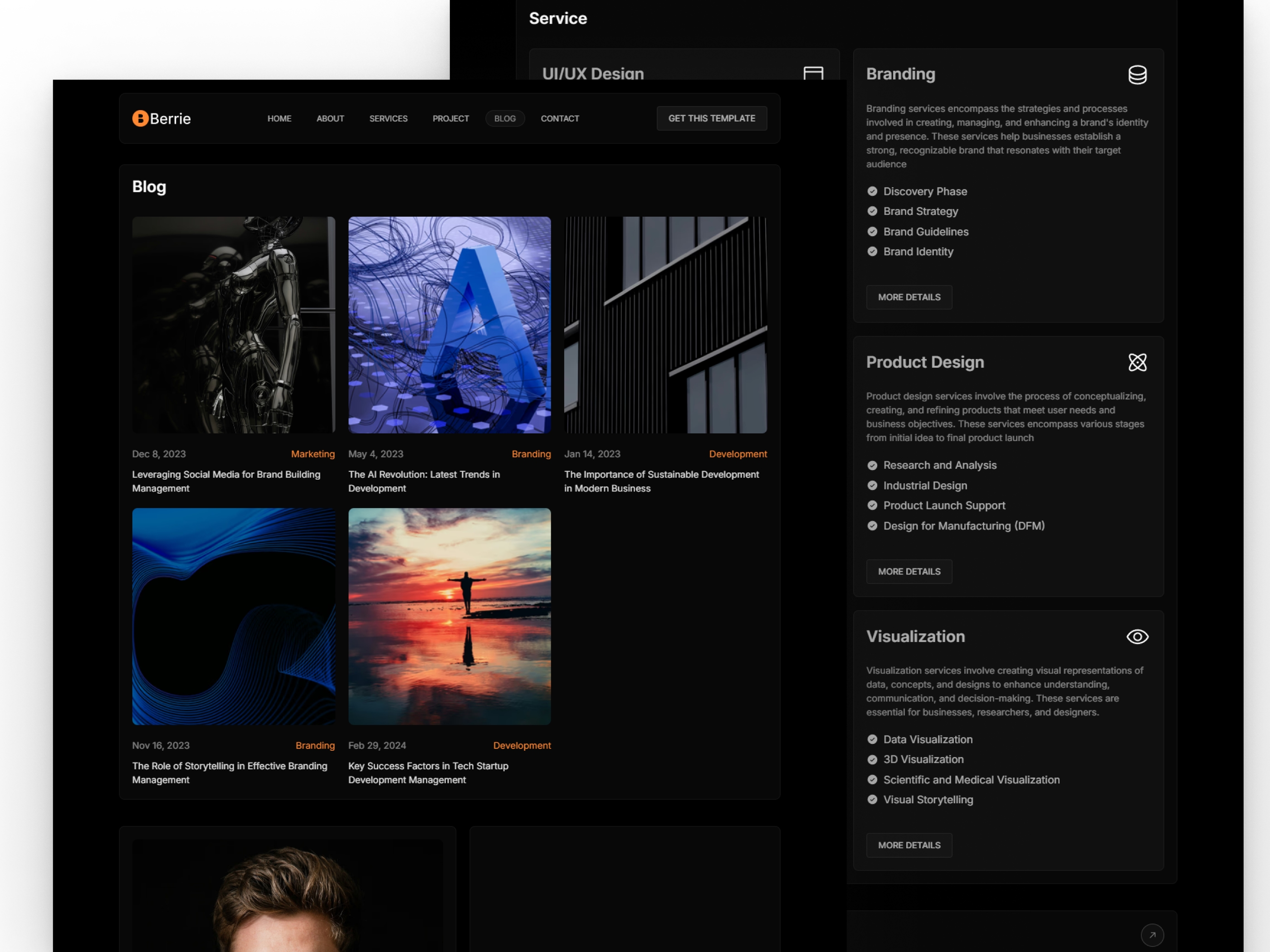
Task: Click MORE DETAILS under Product Design
Action: point(909,571)
